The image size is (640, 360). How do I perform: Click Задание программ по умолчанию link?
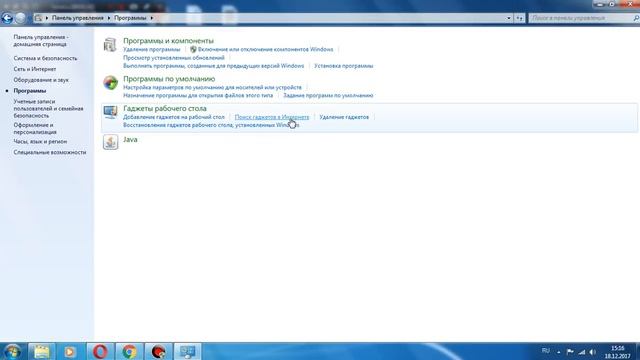point(328,96)
